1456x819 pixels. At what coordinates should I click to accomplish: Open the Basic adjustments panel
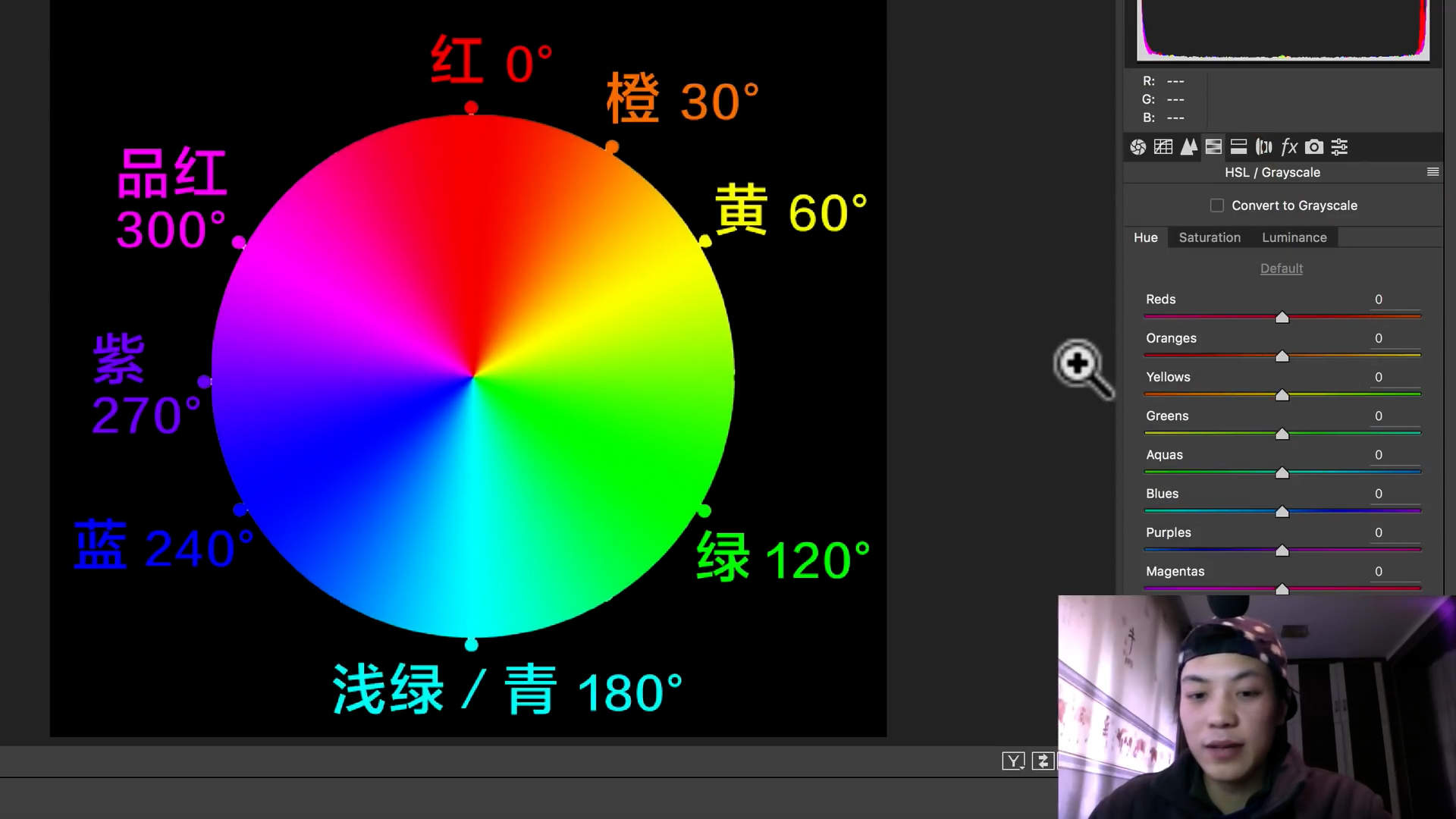tap(1137, 146)
